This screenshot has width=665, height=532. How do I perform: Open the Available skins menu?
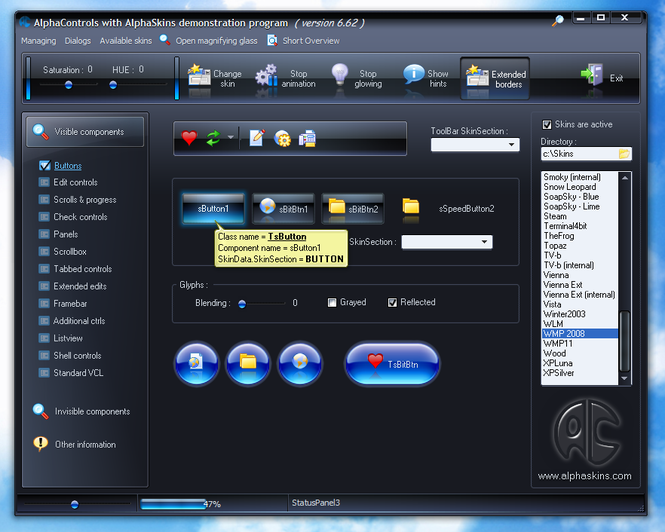[126, 41]
